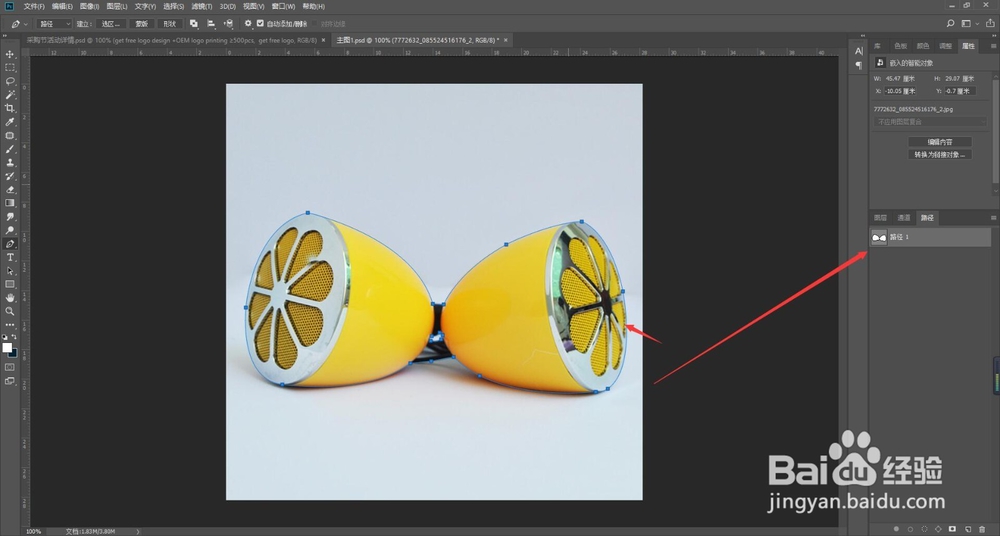The width and height of the screenshot is (1000, 536).
Task: Click the background color swatch
Action: click(13, 354)
